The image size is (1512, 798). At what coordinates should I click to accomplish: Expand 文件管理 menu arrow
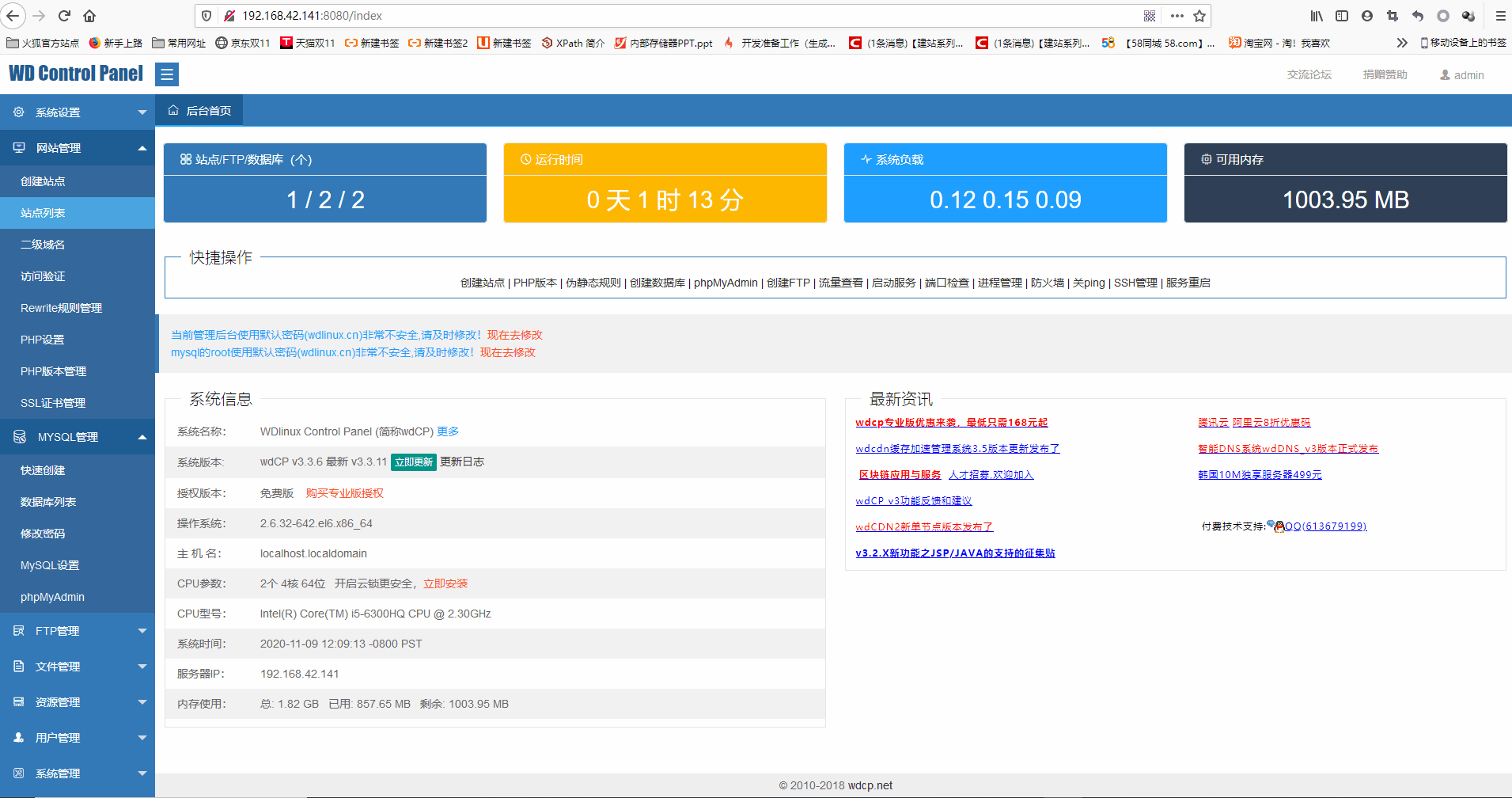click(x=142, y=667)
